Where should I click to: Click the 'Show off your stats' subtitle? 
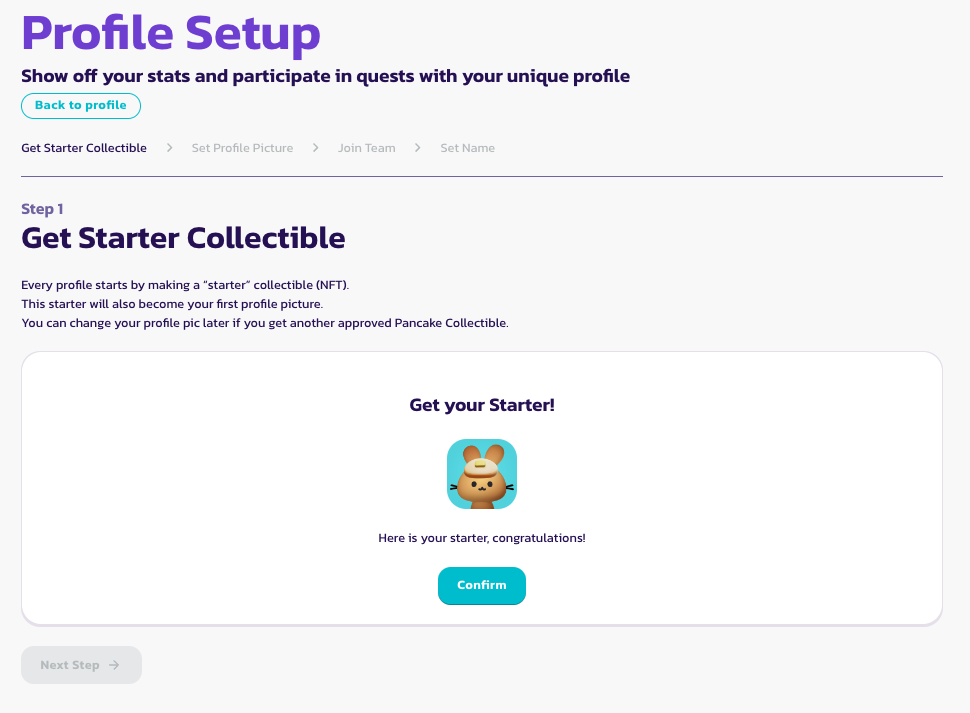[x=325, y=76]
